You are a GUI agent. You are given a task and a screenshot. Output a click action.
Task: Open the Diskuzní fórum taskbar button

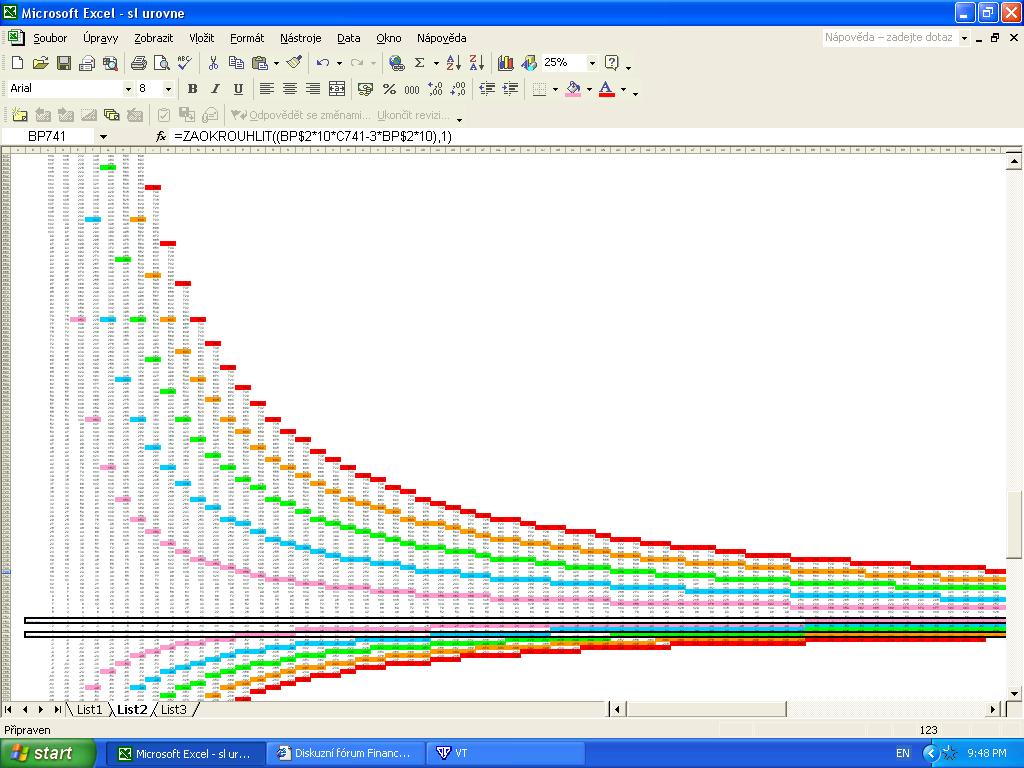(x=343, y=753)
